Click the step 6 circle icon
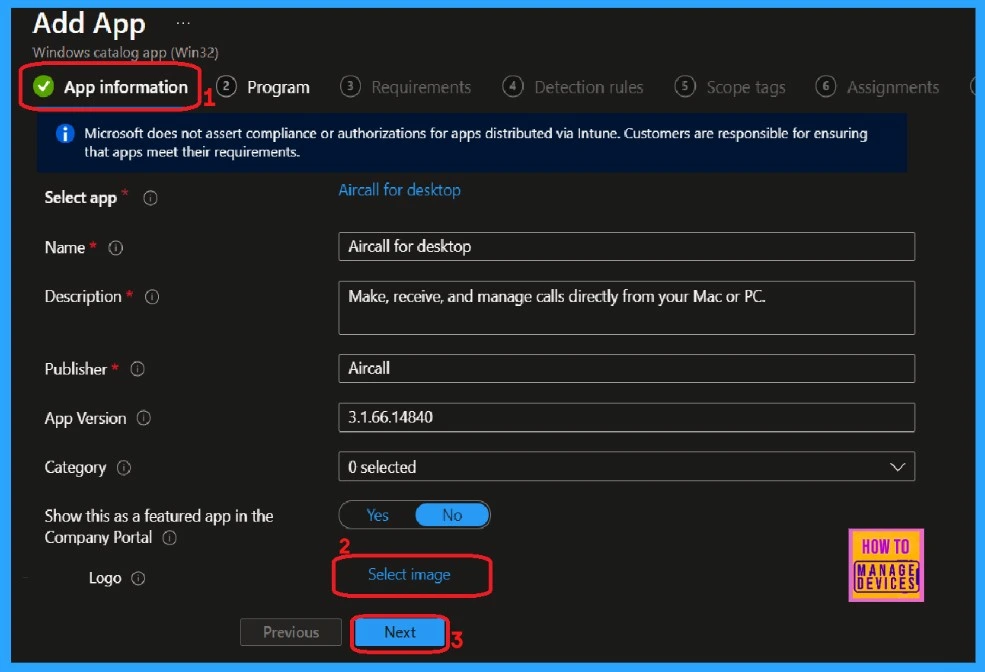985x672 pixels. (826, 86)
